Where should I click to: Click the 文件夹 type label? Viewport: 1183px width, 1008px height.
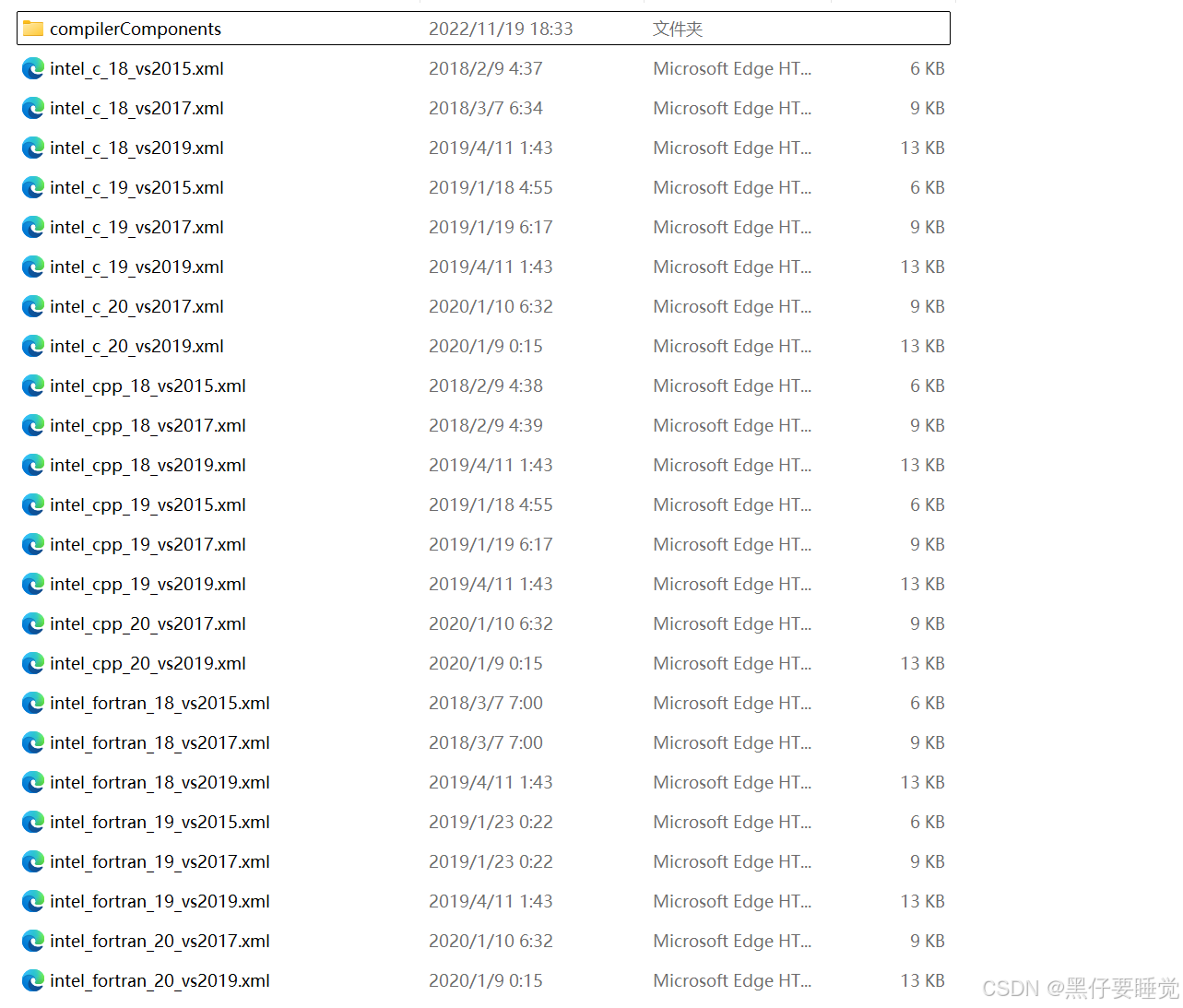tap(678, 29)
